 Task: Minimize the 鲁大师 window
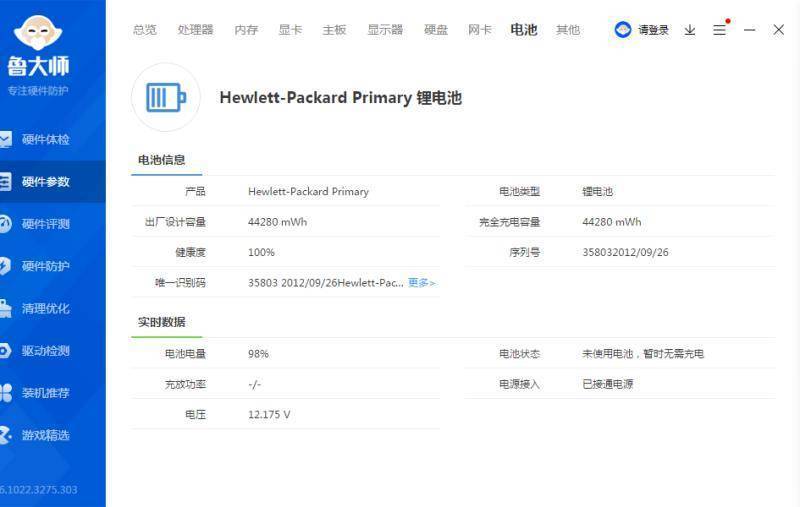[x=749, y=30]
